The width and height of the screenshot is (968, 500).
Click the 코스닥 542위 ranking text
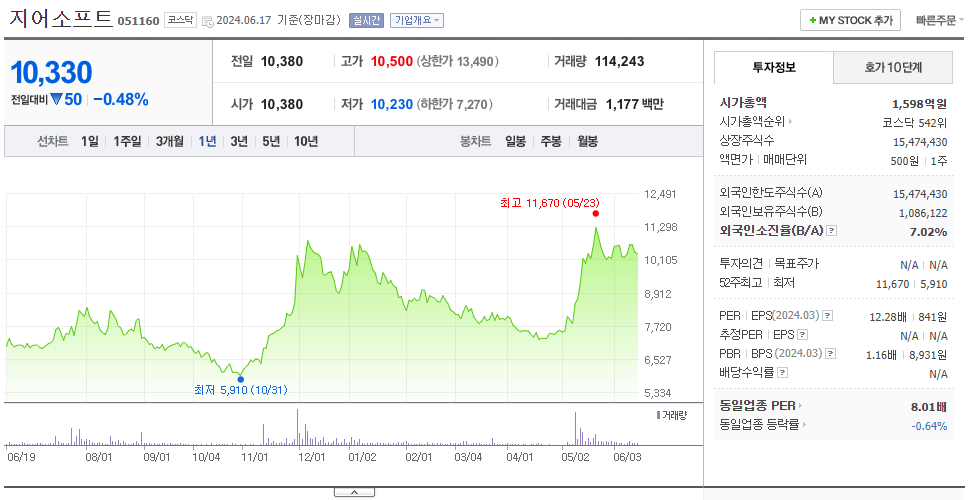click(x=915, y=122)
